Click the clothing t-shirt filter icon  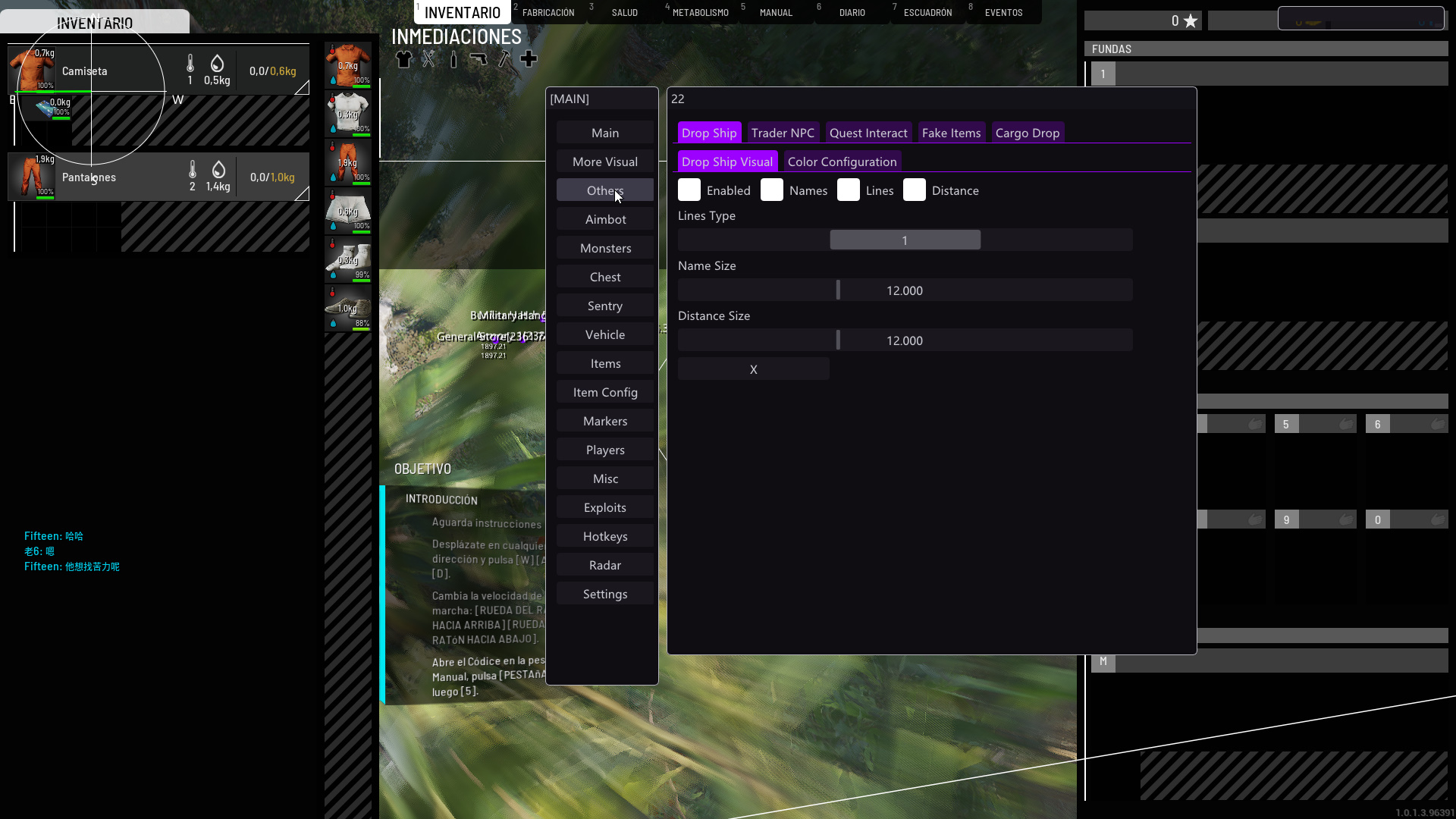click(x=403, y=59)
